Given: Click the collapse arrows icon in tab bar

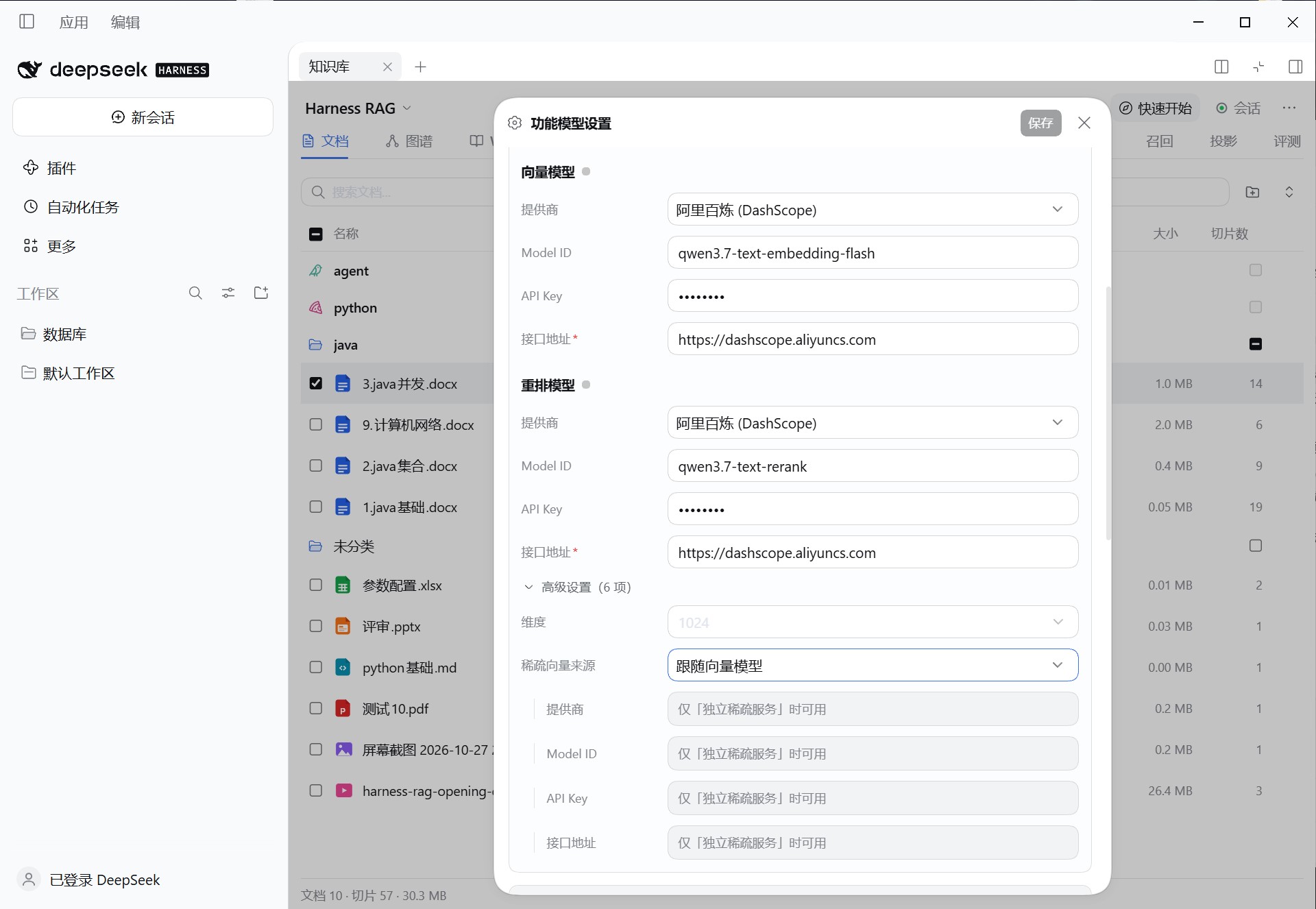Looking at the screenshot, I should tap(1258, 66).
